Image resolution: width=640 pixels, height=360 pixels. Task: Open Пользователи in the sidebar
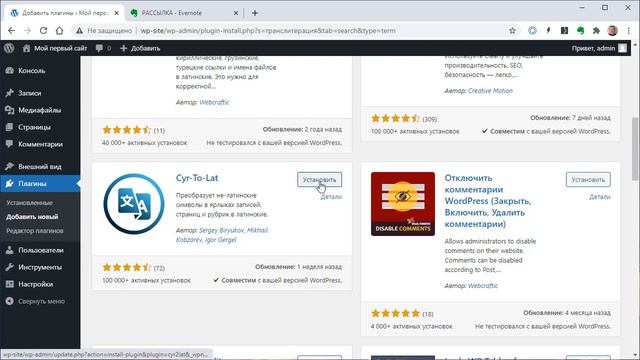40,250
